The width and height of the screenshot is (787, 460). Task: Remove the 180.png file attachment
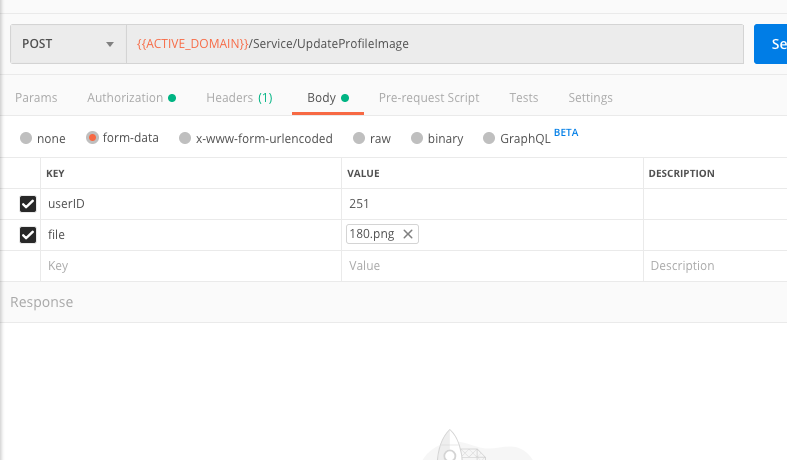pyautogui.click(x=408, y=234)
